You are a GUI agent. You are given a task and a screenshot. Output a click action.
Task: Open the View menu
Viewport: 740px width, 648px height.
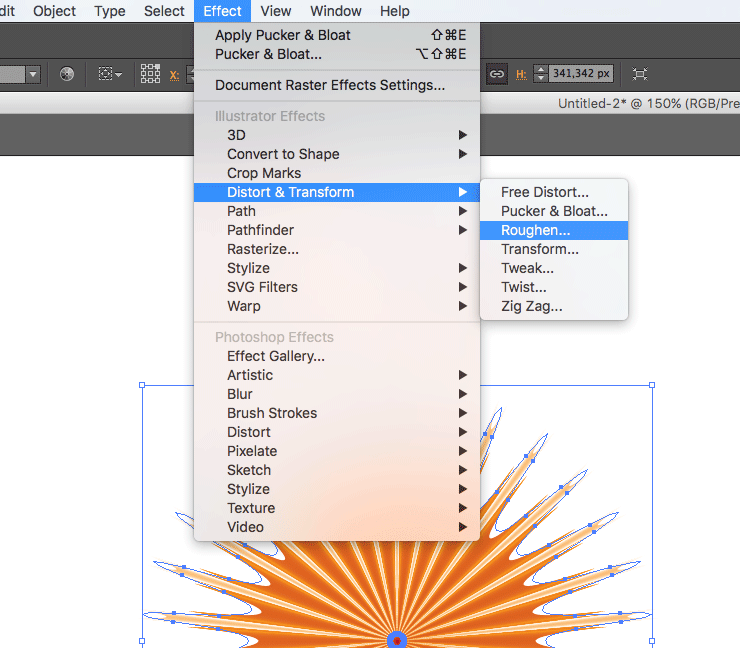click(x=275, y=11)
